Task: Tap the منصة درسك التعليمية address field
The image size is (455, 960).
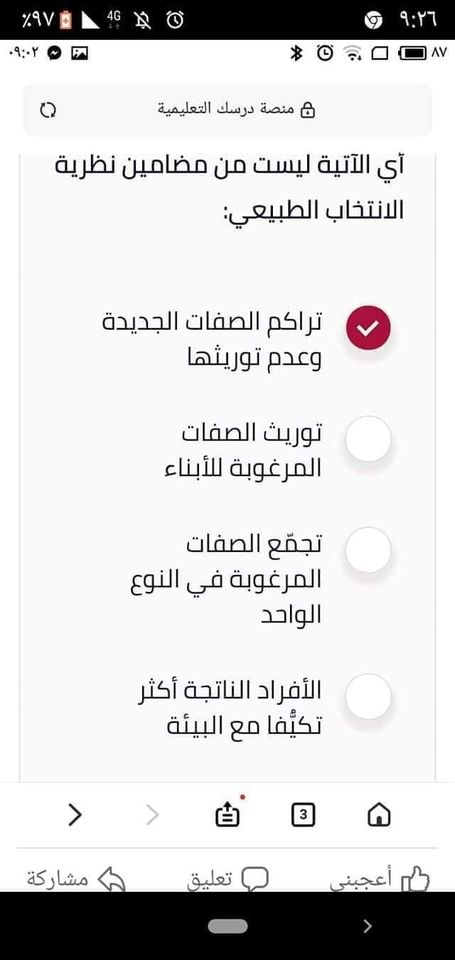Action: [x=227, y=110]
